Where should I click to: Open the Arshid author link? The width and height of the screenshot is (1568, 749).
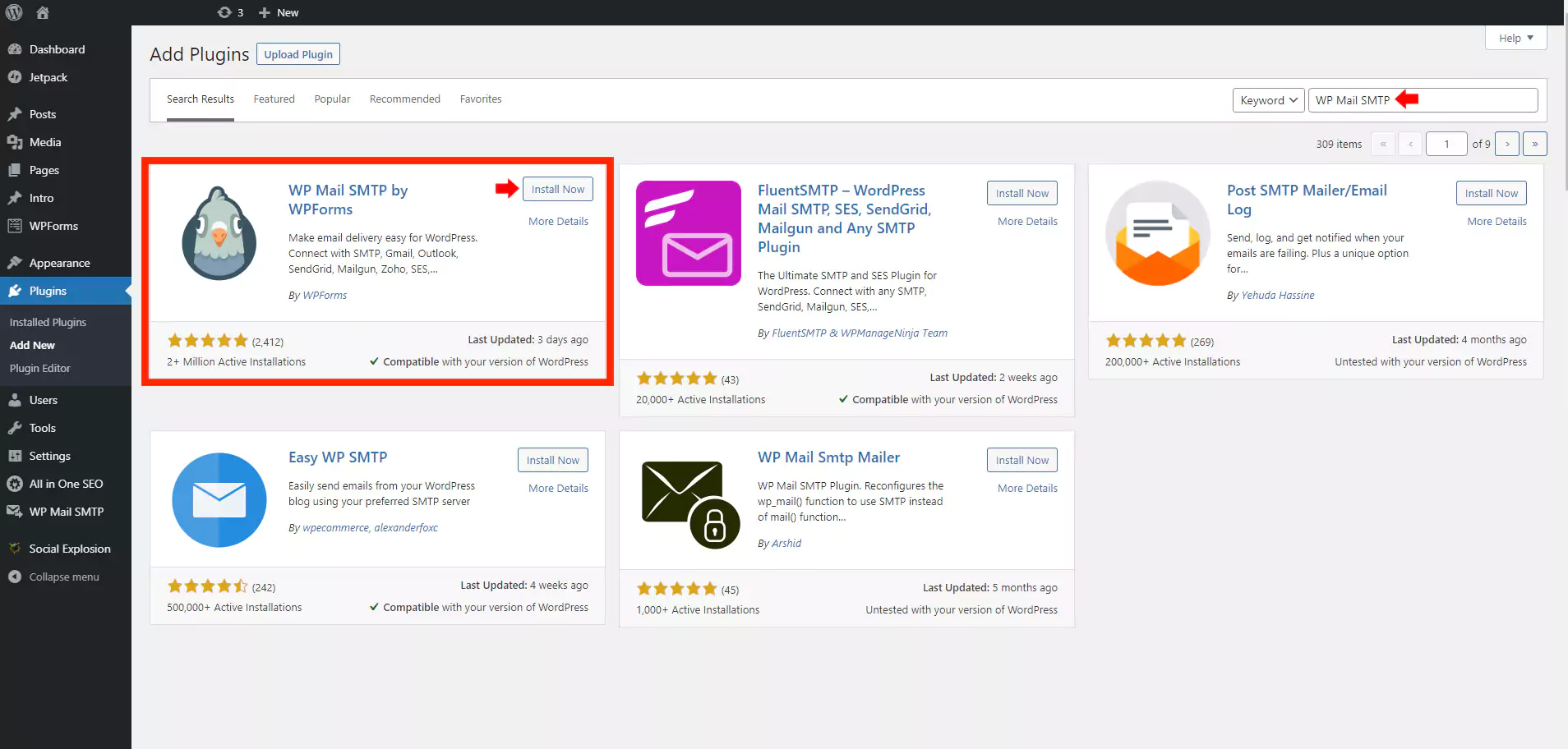coord(786,543)
